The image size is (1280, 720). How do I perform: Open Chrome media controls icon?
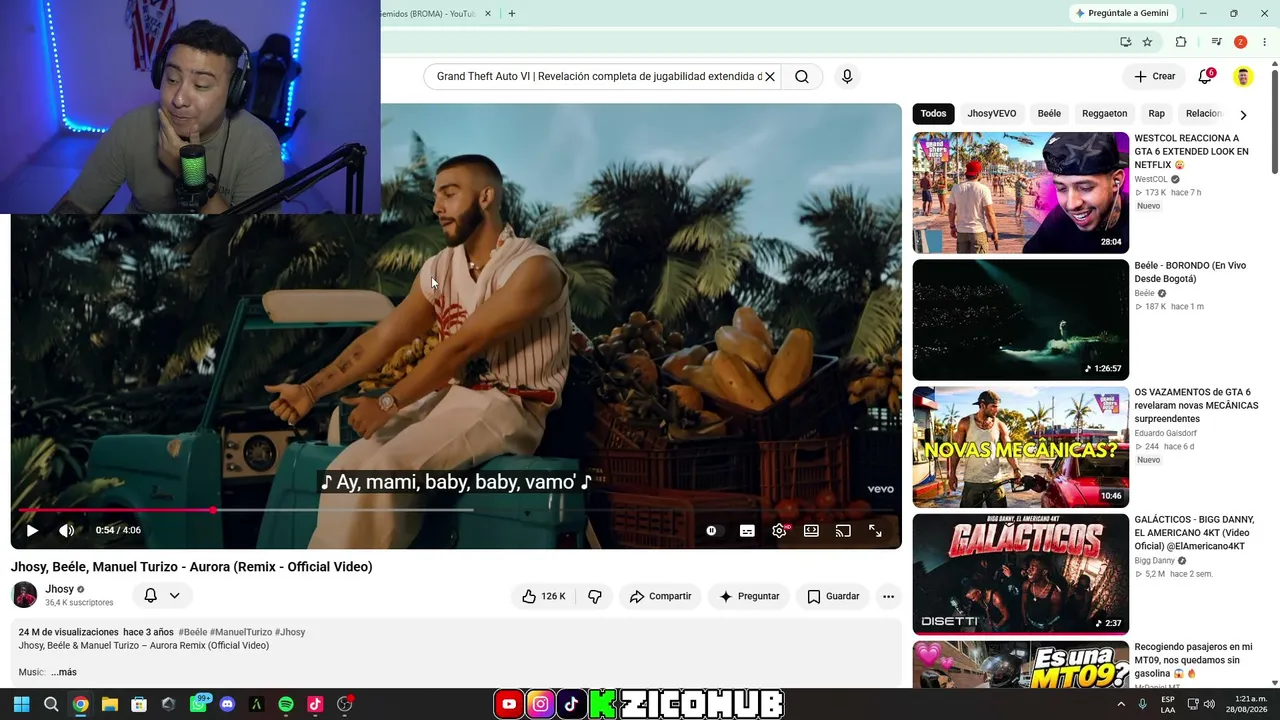(x=1216, y=42)
